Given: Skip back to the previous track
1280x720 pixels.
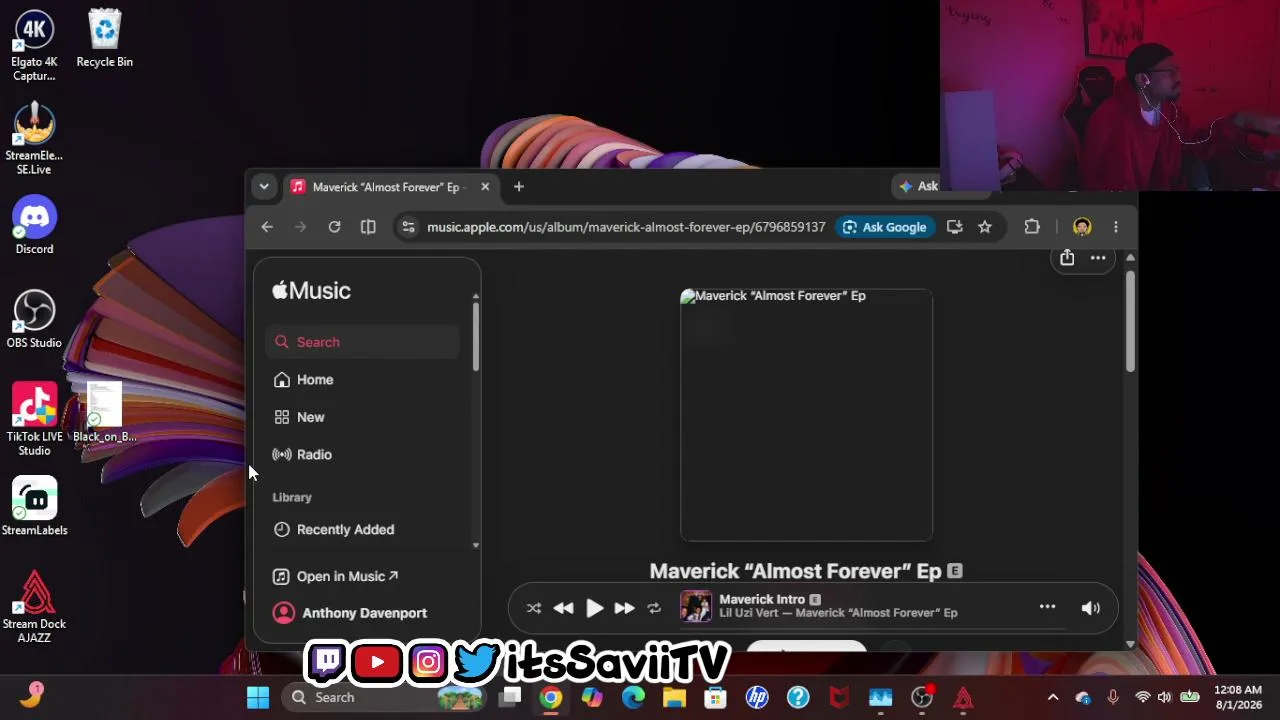Looking at the screenshot, I should point(563,608).
